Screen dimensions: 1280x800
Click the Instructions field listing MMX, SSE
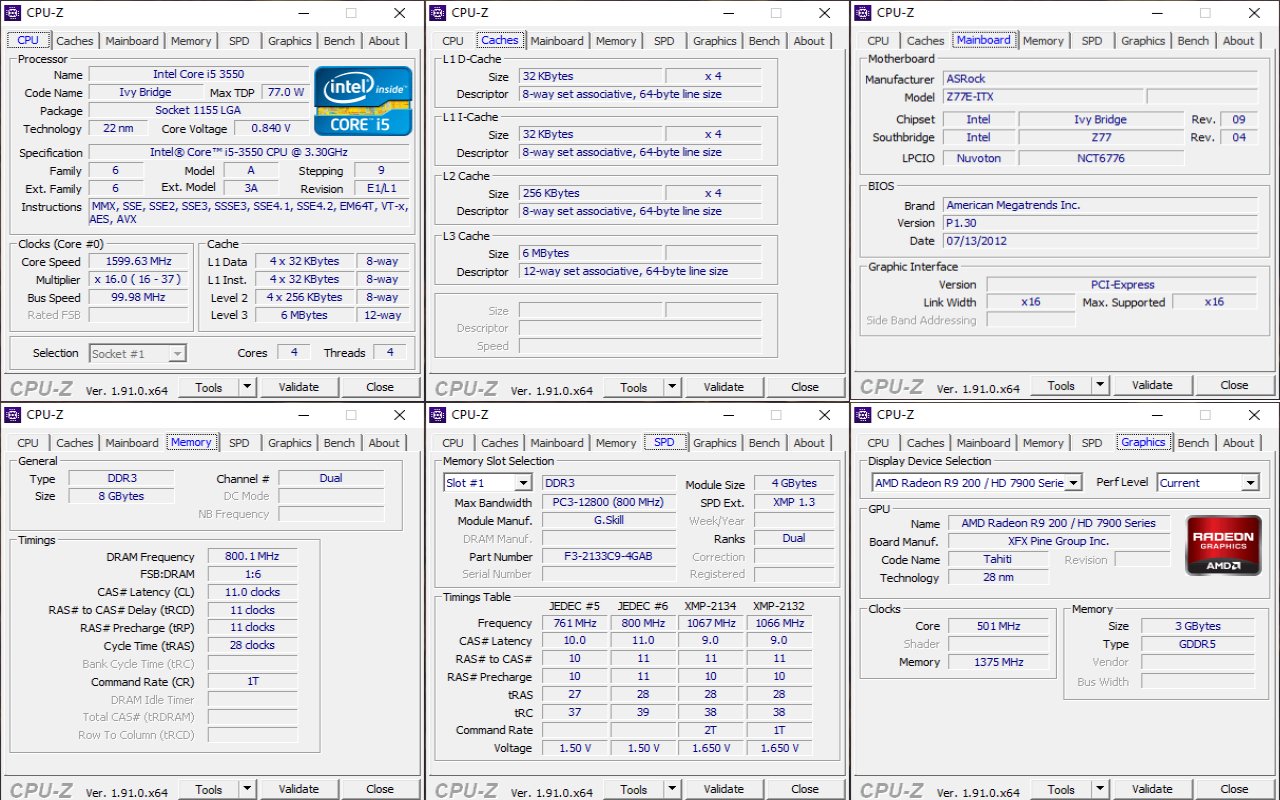(248, 213)
